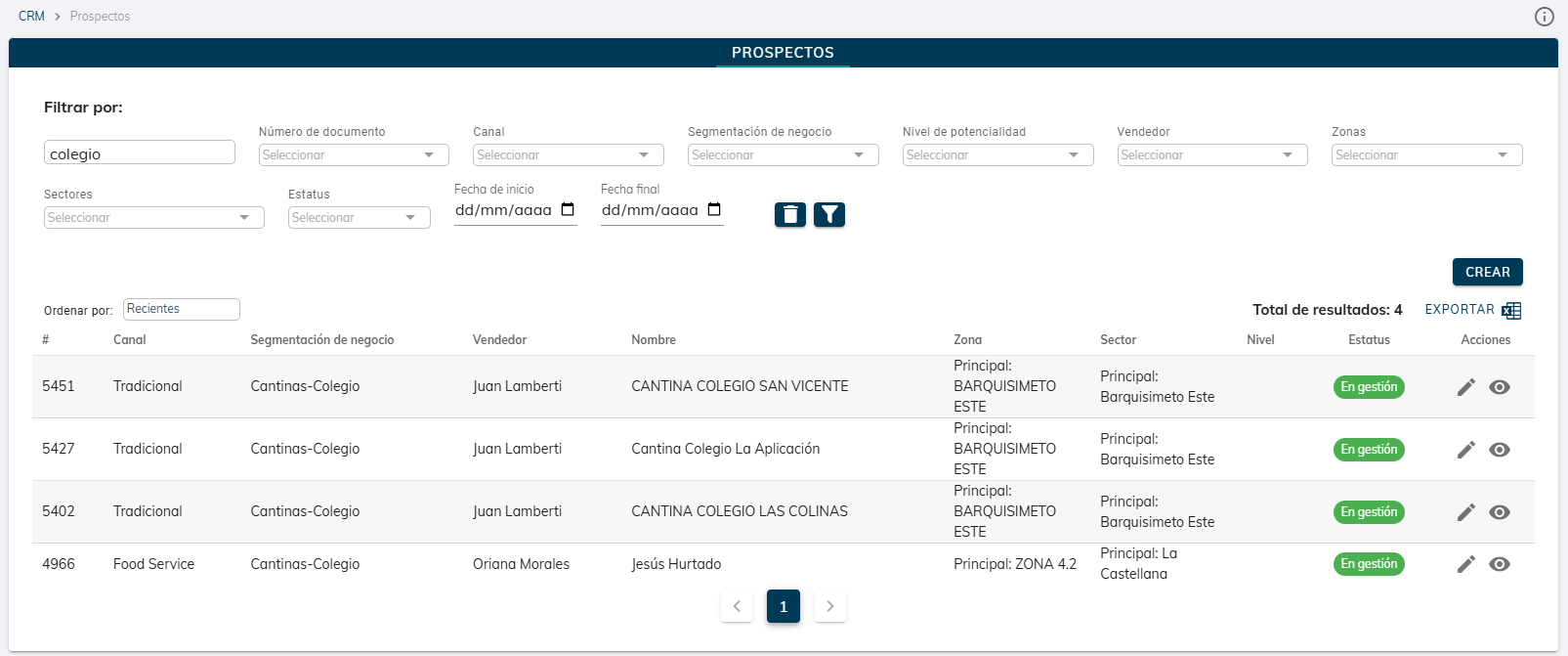Viewport: 1568px width, 656px height.
Task: Click the info icon in top right corner
Action: click(1544, 17)
